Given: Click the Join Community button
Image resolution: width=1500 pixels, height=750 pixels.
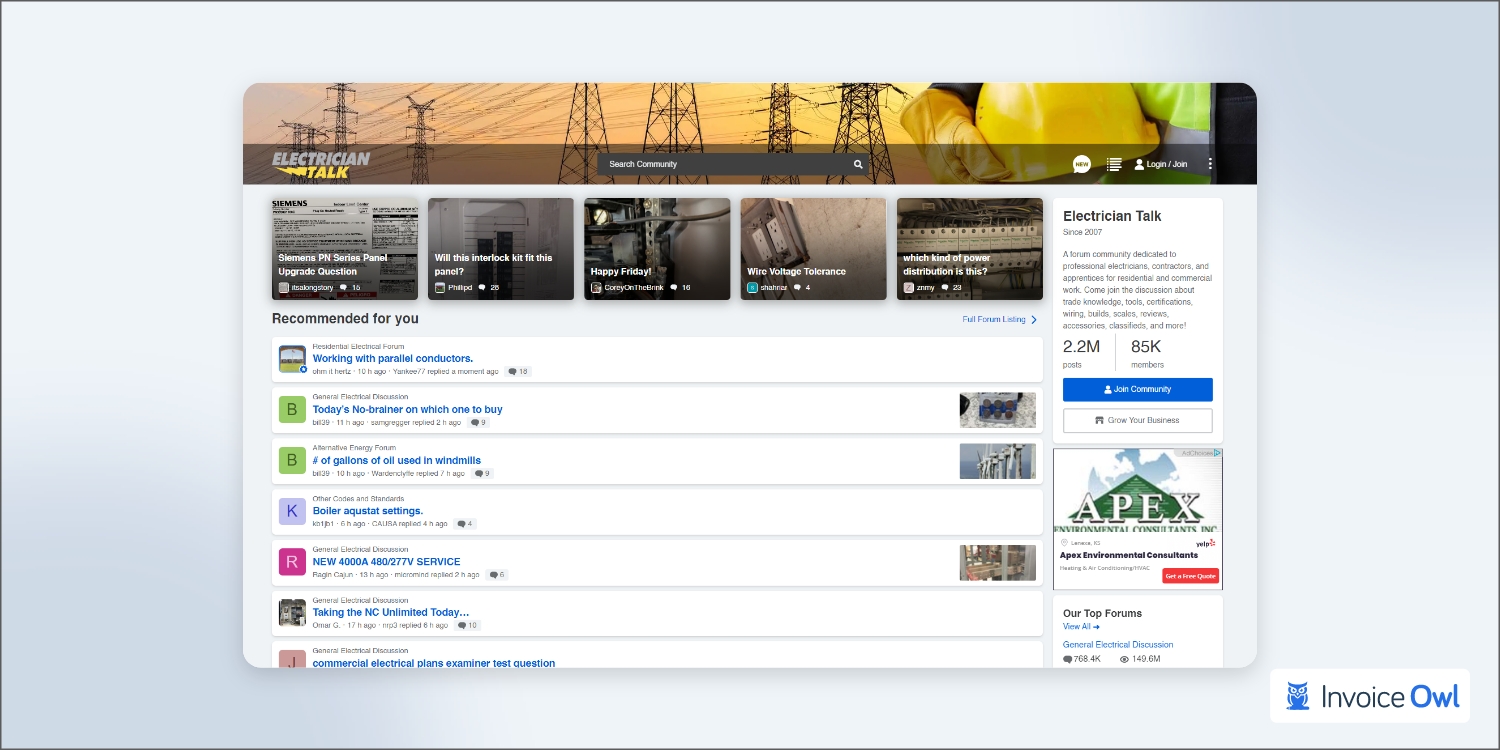Looking at the screenshot, I should [x=1137, y=389].
